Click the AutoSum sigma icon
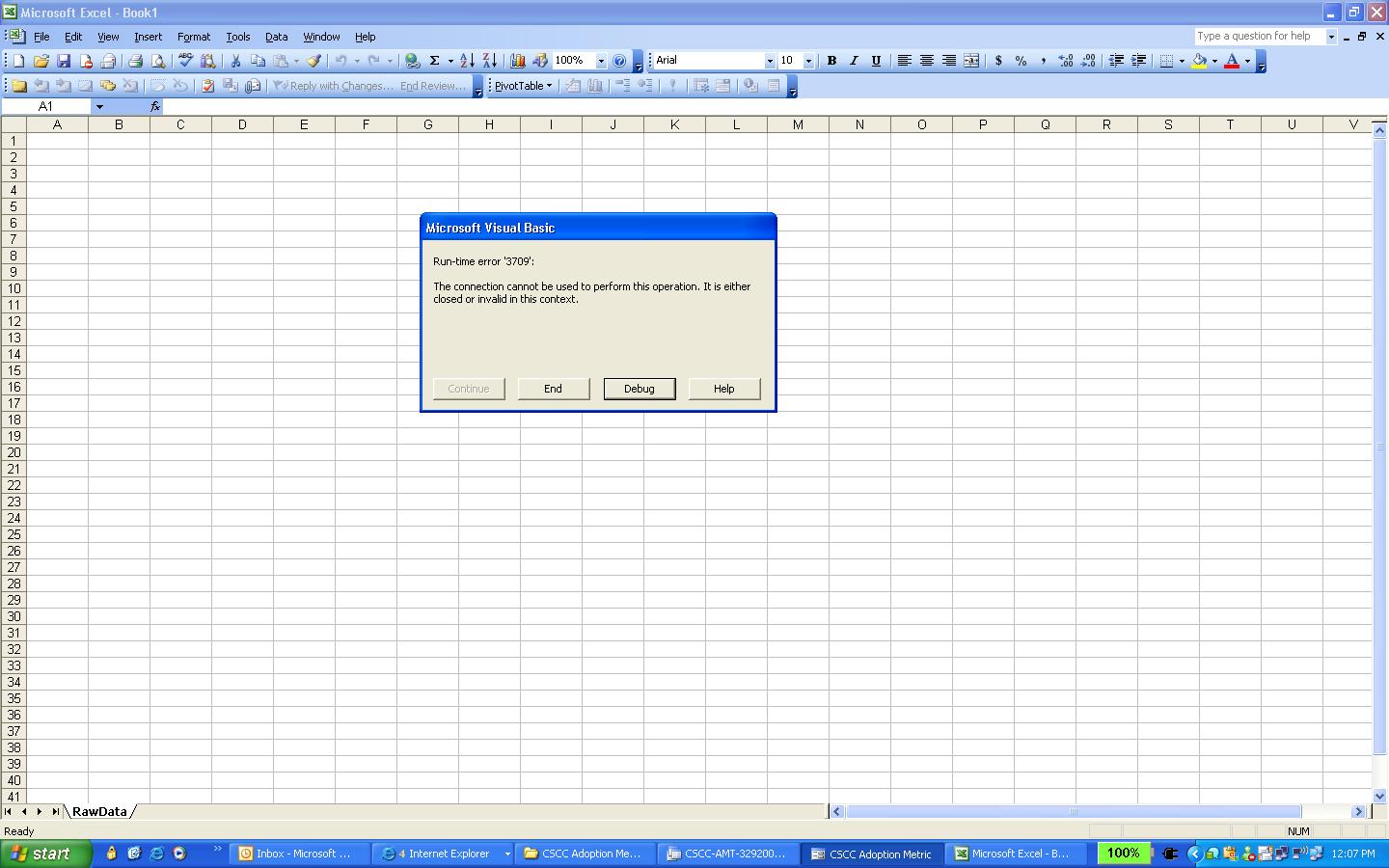The width and height of the screenshot is (1389, 868). tap(435, 61)
